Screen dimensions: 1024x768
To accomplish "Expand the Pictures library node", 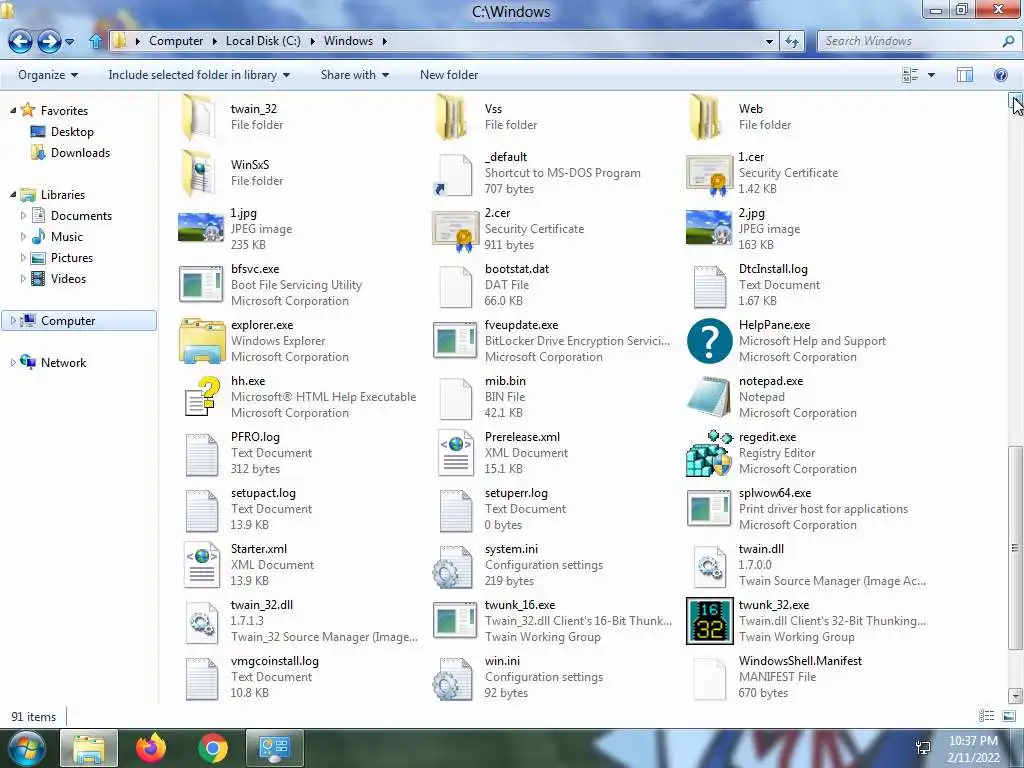I will (24, 257).
